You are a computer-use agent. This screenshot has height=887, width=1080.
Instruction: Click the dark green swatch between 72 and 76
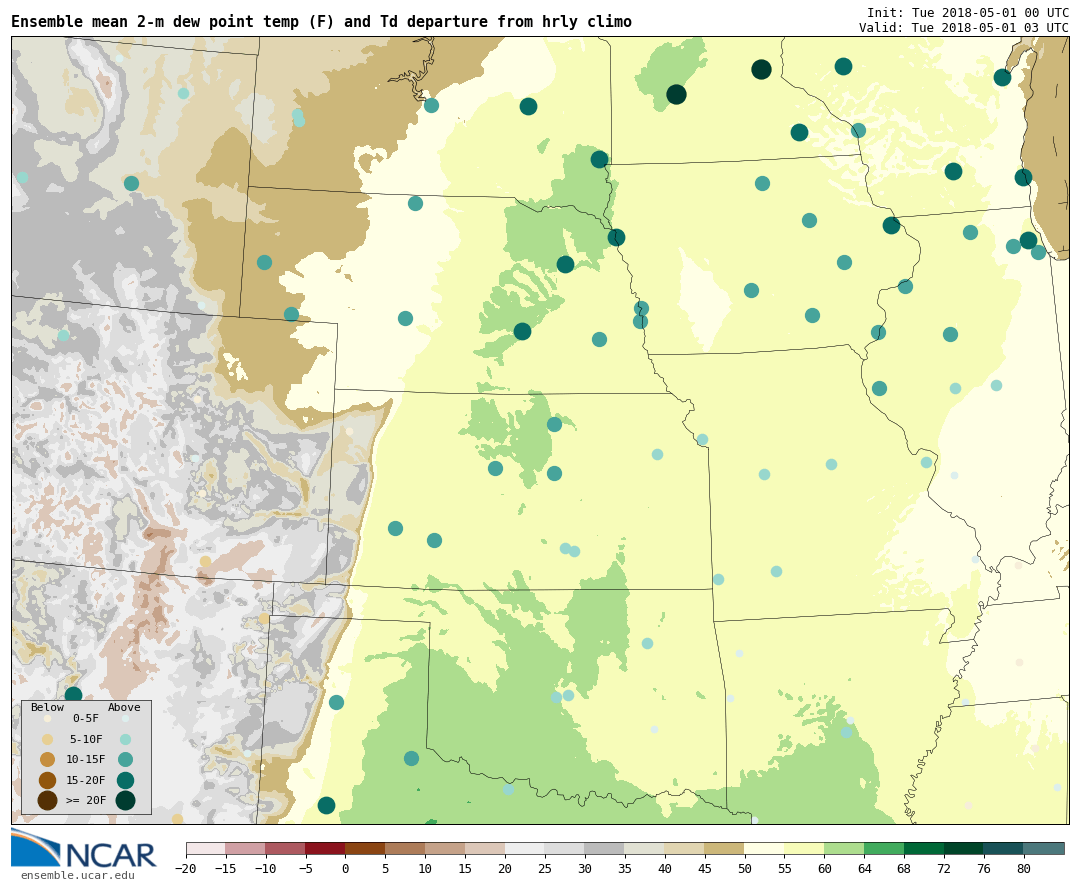click(x=964, y=848)
